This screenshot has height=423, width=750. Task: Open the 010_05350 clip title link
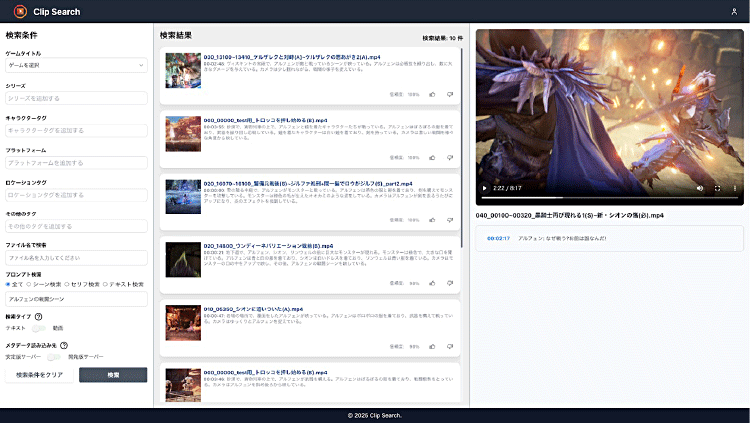click(253, 309)
